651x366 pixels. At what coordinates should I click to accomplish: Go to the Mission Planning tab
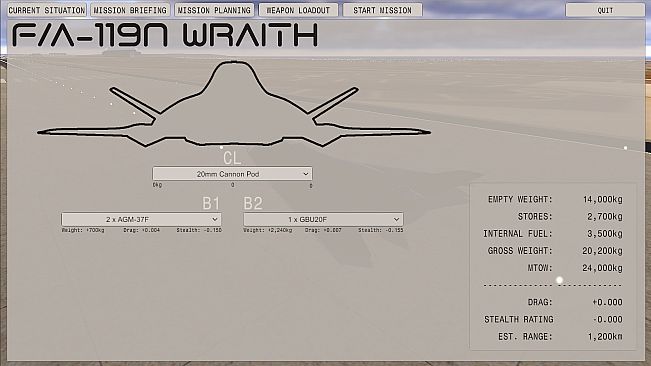click(214, 10)
